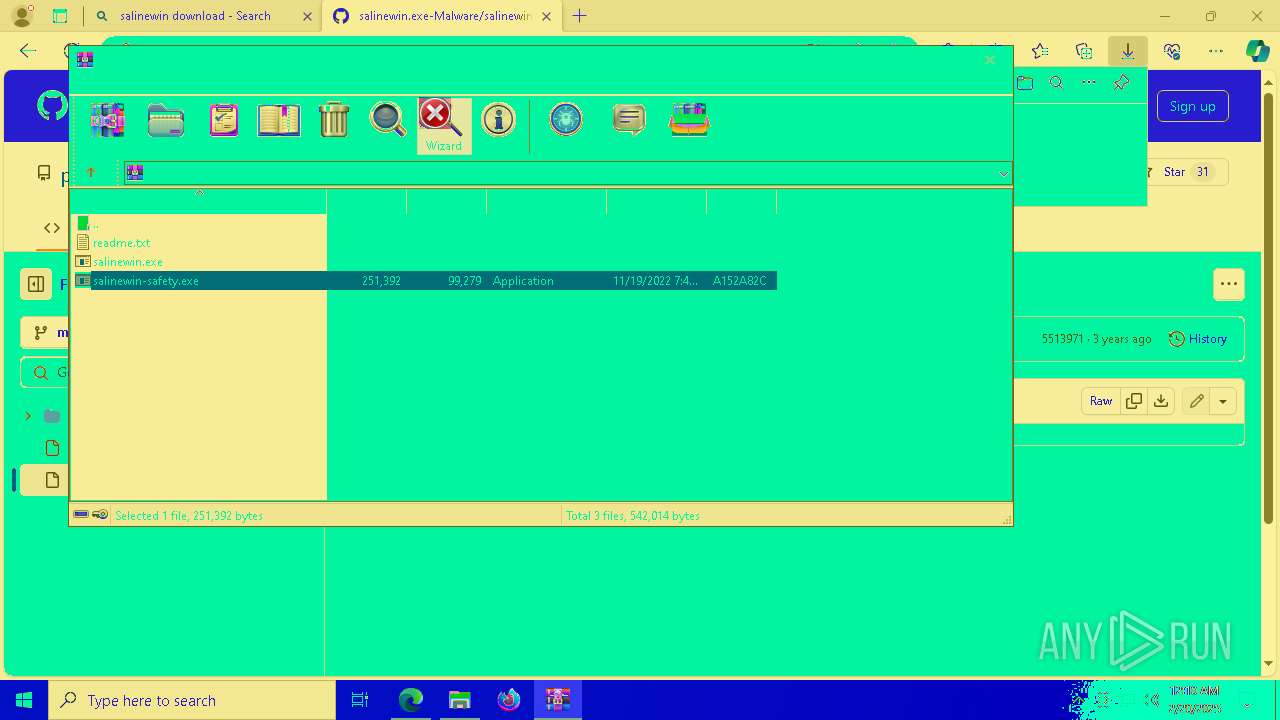Toggle the GitHub file tree side panel

[36, 284]
